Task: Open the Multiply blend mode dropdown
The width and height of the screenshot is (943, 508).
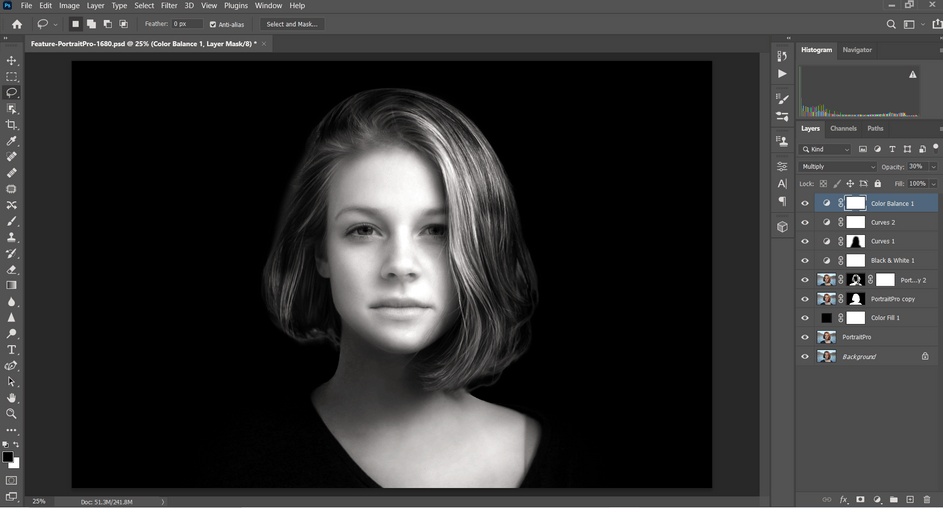Action: tap(838, 167)
